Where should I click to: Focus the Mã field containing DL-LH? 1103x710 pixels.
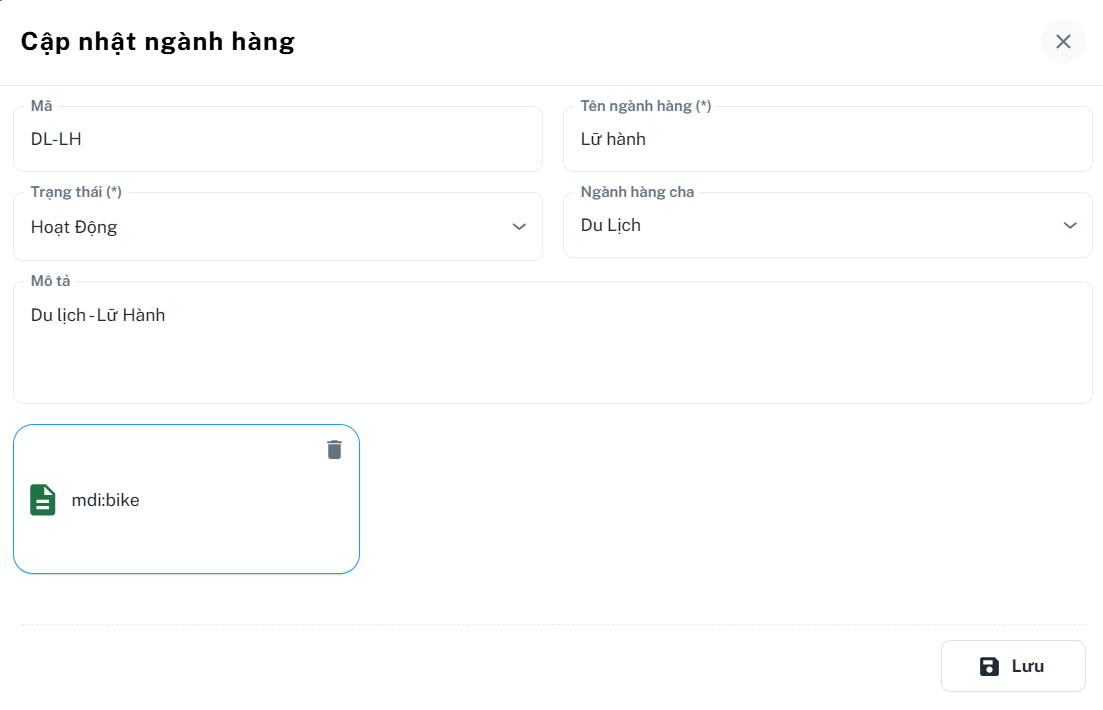point(277,139)
